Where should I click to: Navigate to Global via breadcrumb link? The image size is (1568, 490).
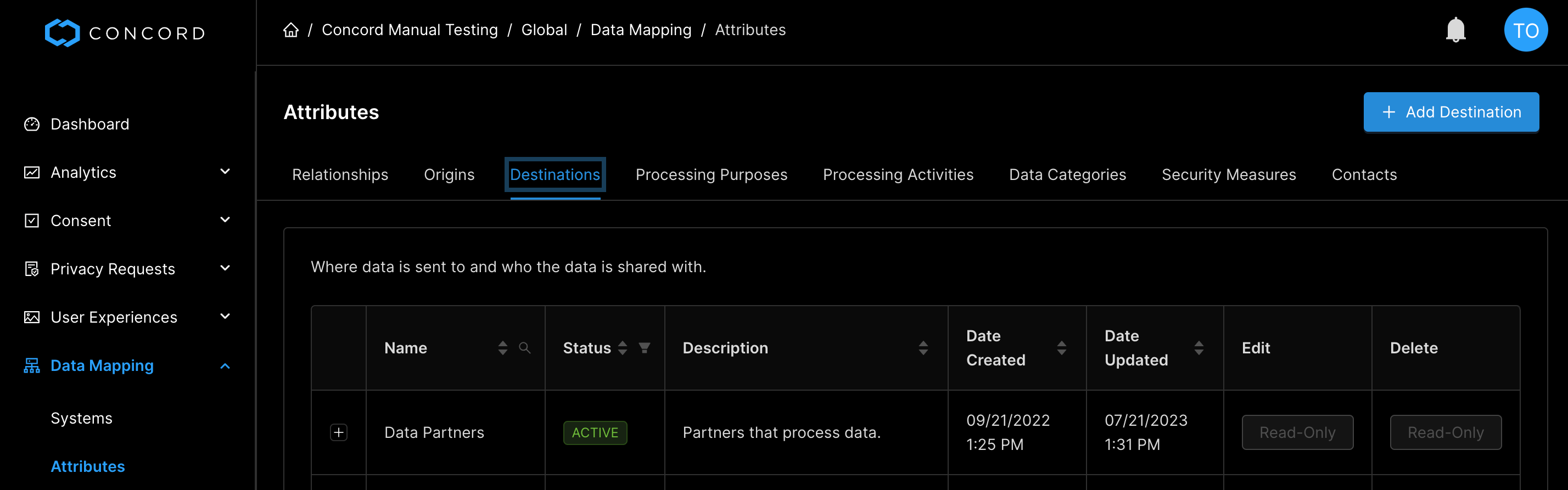[x=544, y=29]
